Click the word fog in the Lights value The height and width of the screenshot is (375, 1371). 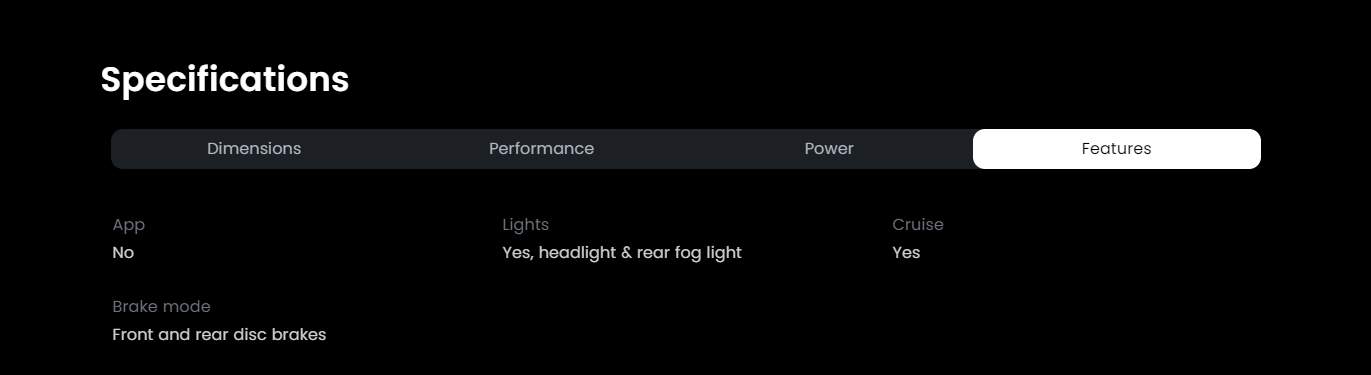tap(688, 254)
